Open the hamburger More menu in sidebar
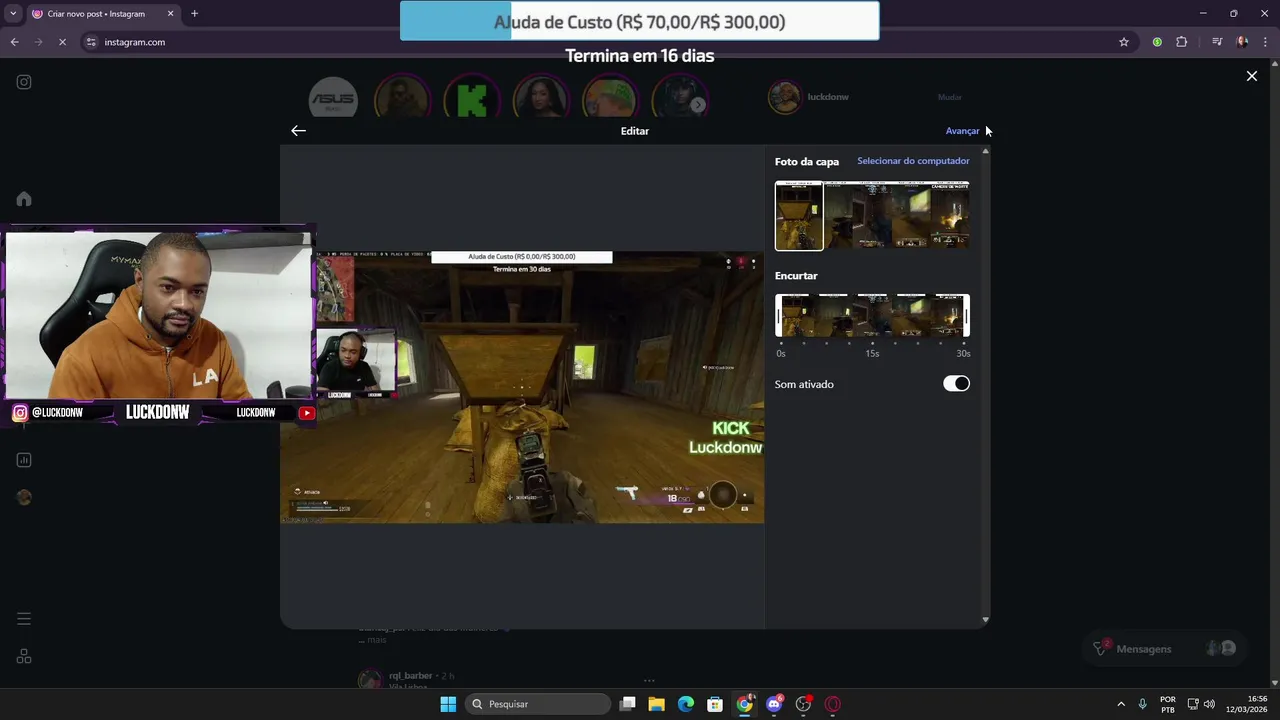This screenshot has height=720, width=1280. pyautogui.click(x=24, y=619)
